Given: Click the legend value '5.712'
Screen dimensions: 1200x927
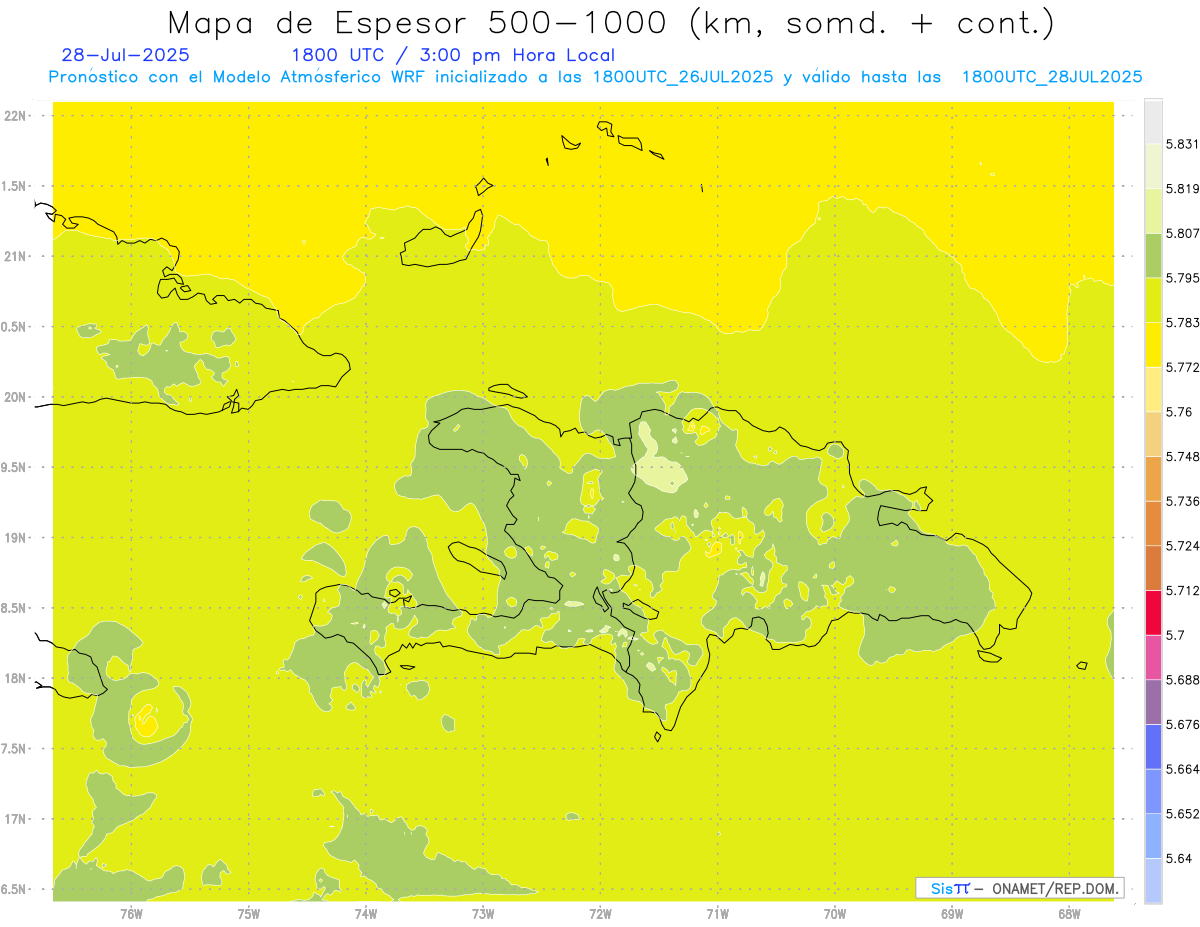Looking at the screenshot, I should [1183, 590].
